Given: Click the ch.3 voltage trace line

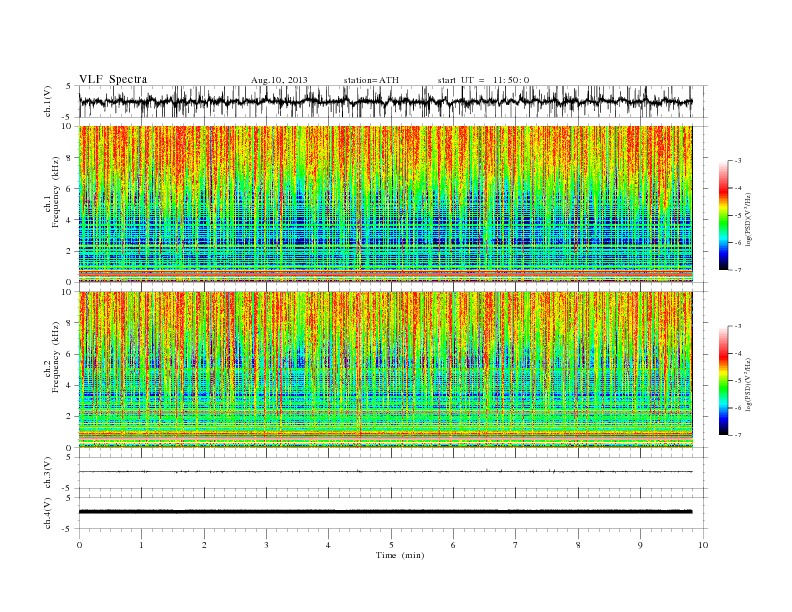Looking at the screenshot, I should click(386, 472).
